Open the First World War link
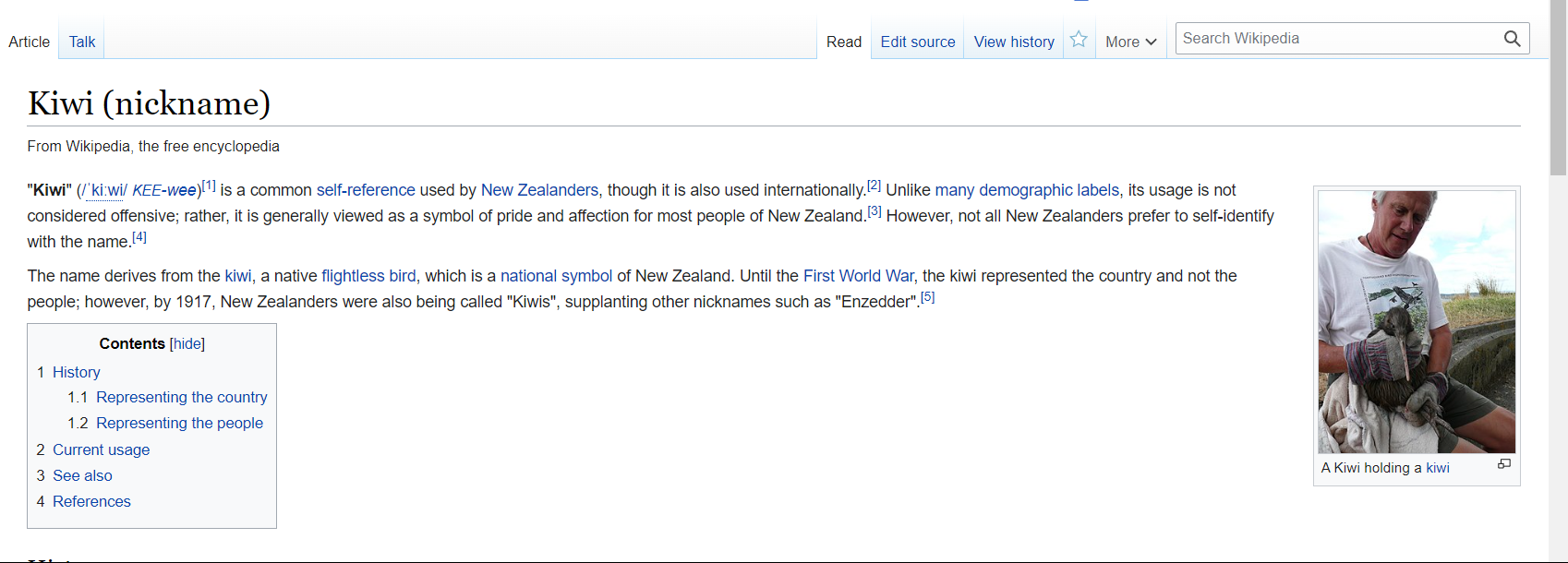This screenshot has height=563, width=1568. coord(859,276)
